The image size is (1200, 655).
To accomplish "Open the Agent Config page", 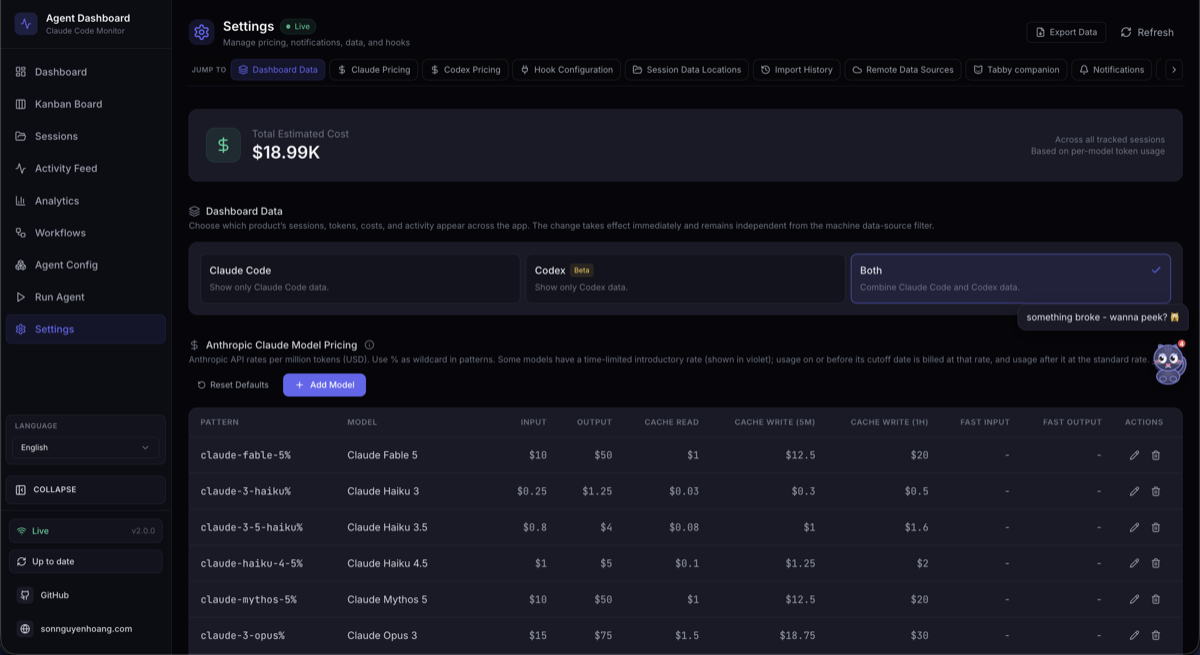I will pos(85,265).
